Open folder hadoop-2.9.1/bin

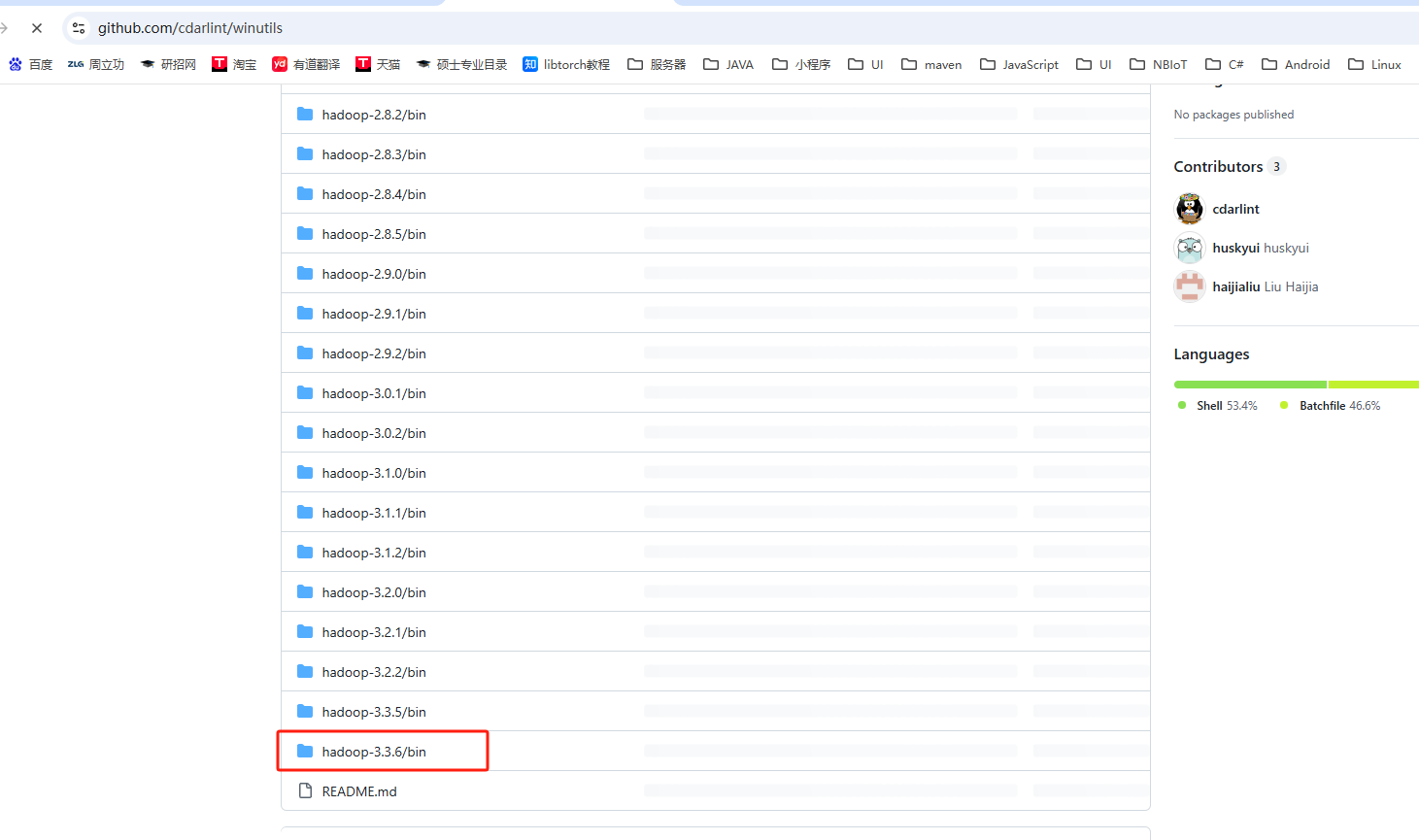click(374, 314)
